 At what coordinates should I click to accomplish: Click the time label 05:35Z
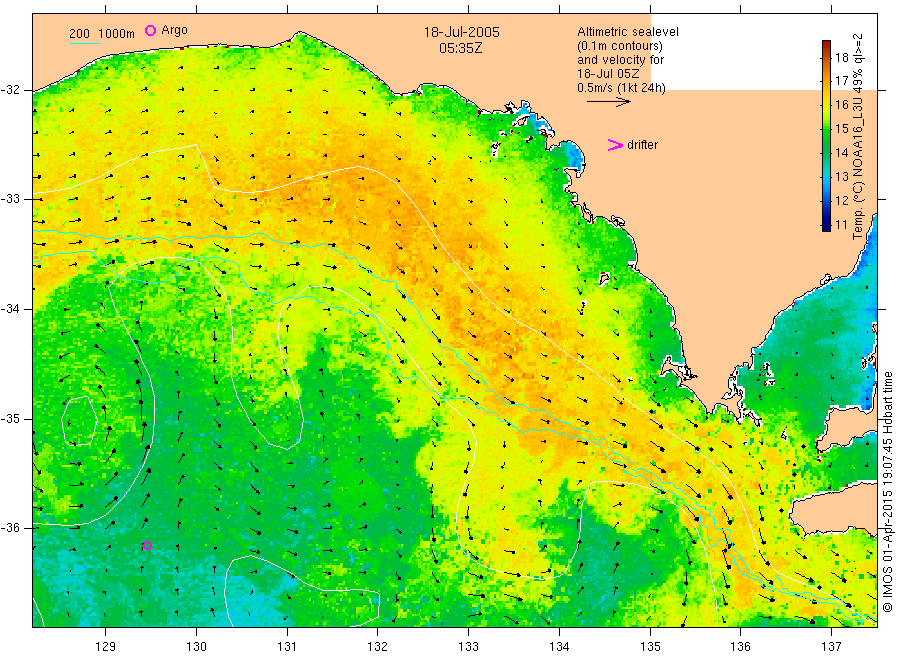460,48
